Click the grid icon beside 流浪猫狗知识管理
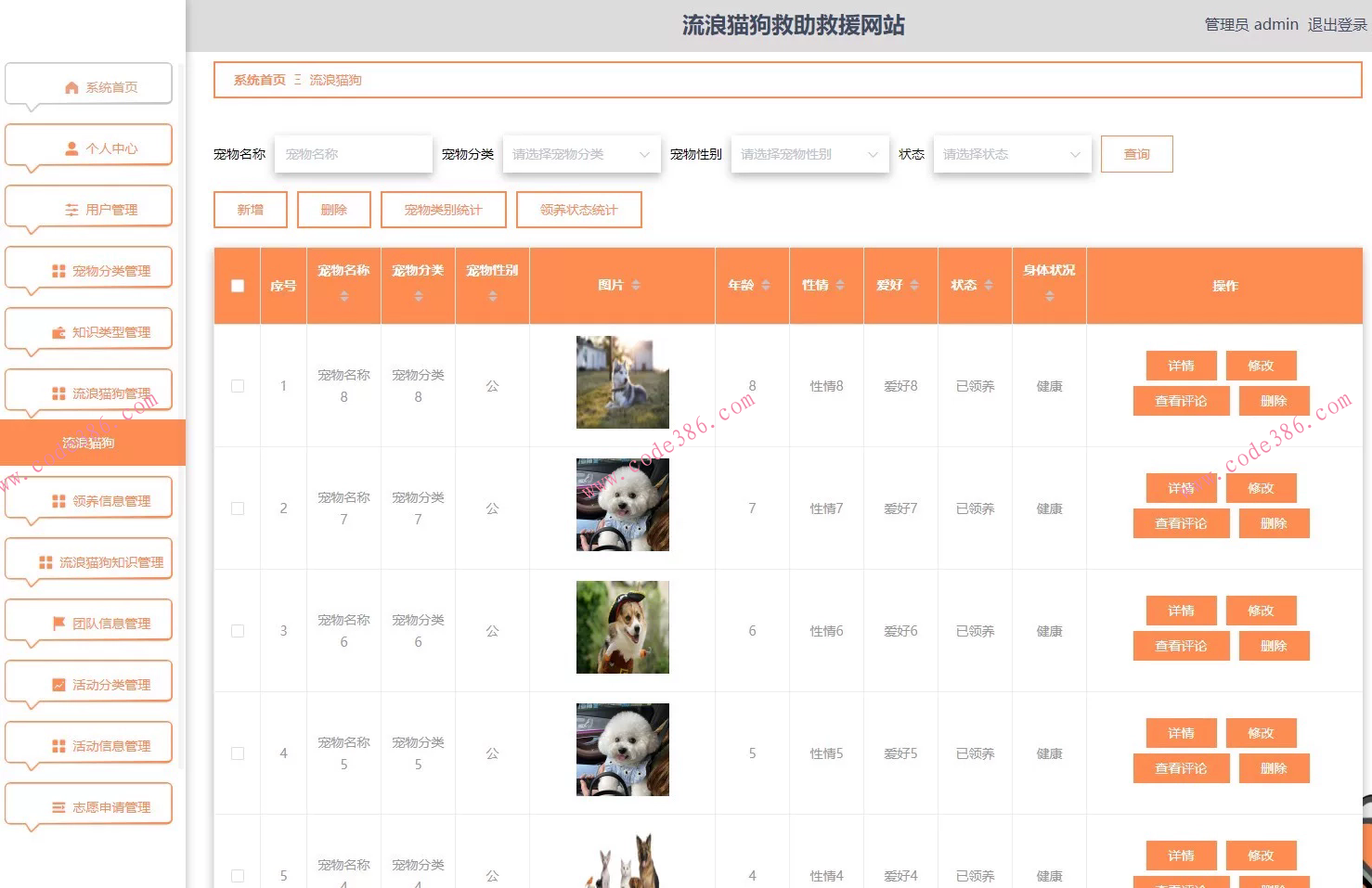This screenshot has height=888, width=1372. (x=45, y=562)
